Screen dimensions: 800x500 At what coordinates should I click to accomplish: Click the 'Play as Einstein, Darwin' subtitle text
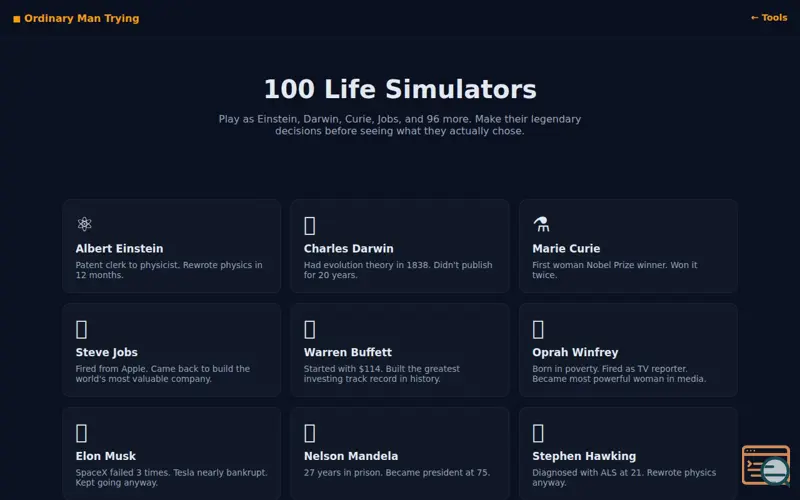coord(400,125)
